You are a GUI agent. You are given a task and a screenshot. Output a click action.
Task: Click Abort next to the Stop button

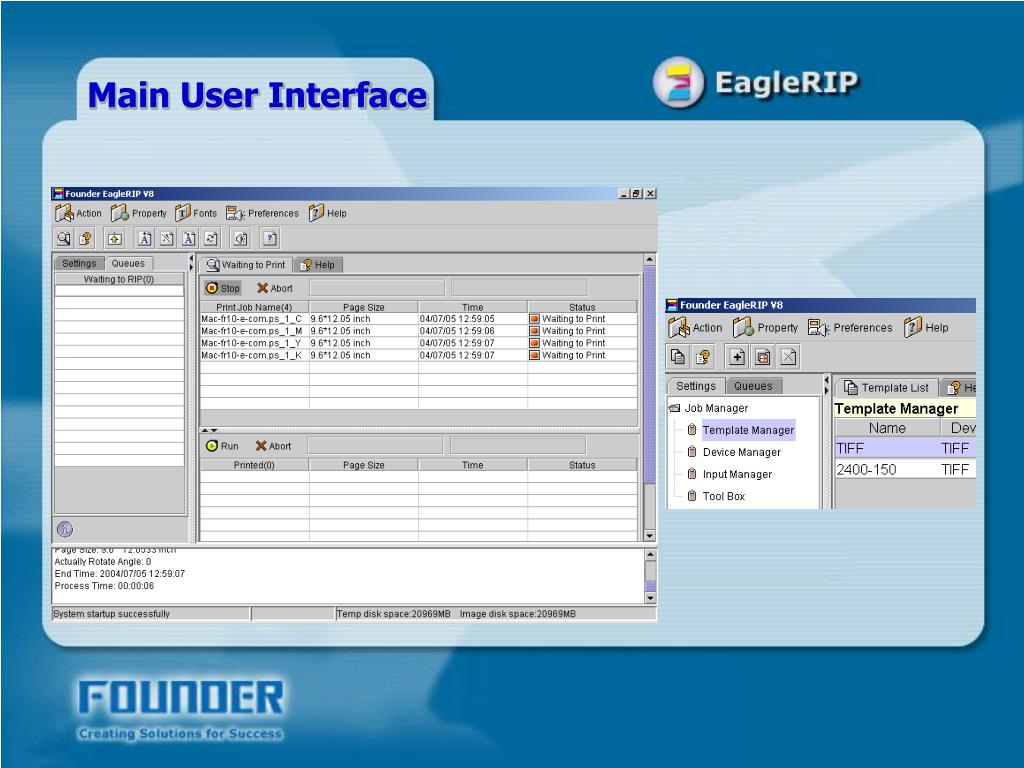[x=275, y=288]
